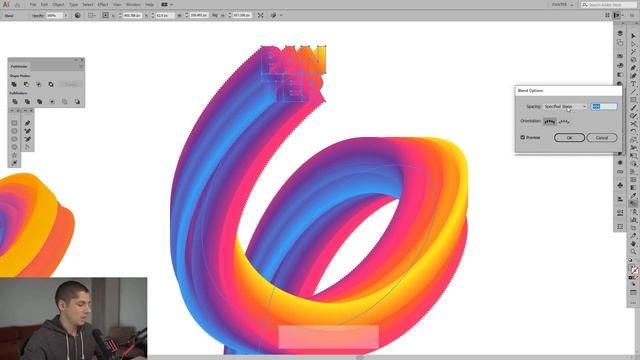640x360 pixels.
Task: Open the Opacity value dropdown arrow
Action: click(66, 16)
